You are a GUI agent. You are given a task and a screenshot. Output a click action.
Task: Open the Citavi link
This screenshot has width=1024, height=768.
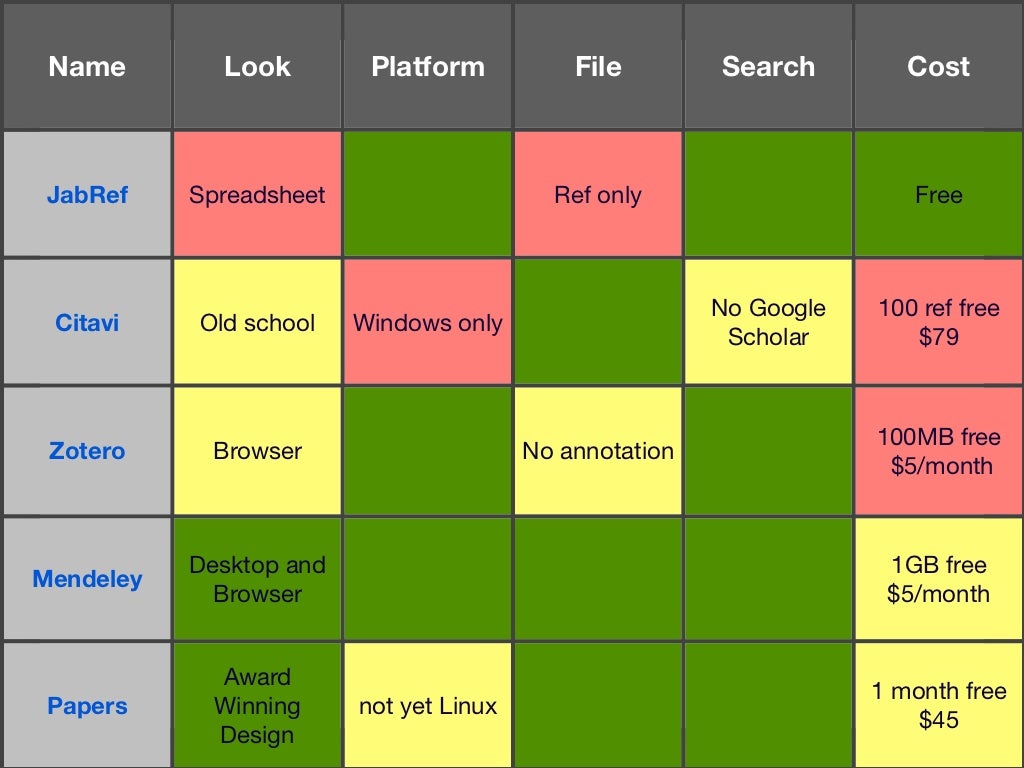87,323
